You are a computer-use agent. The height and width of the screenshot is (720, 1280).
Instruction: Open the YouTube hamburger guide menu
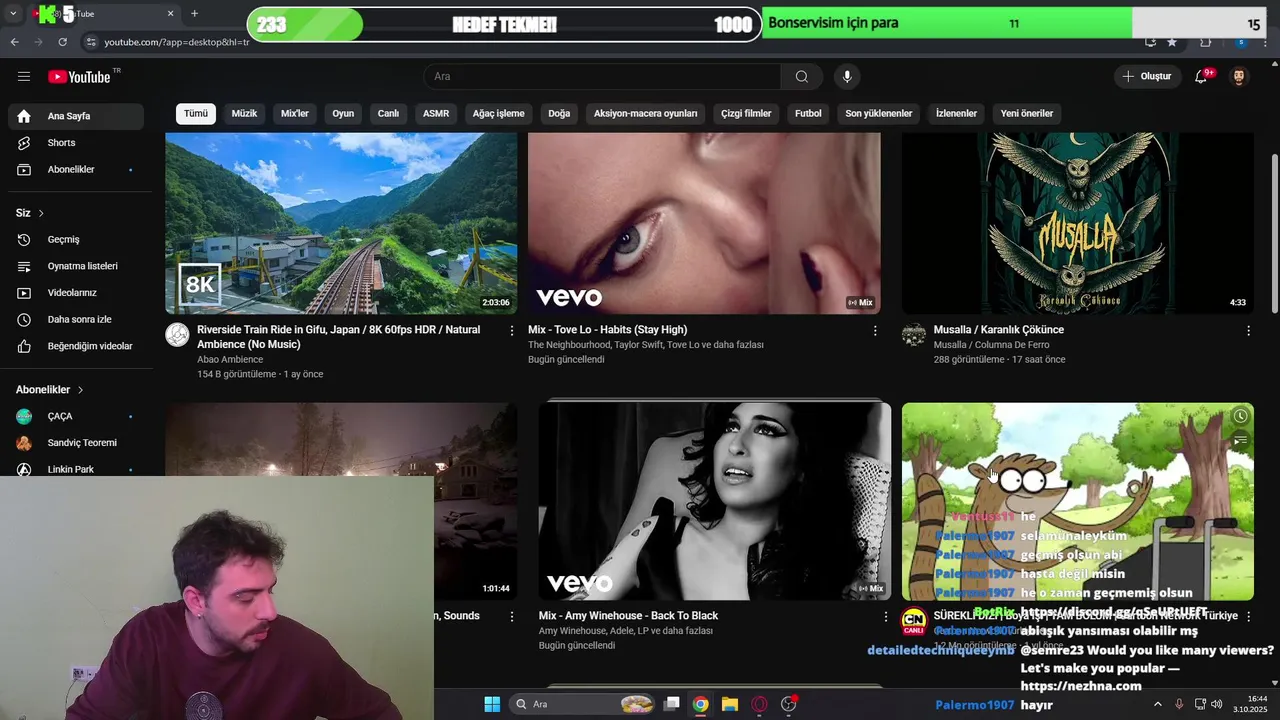pos(24,77)
